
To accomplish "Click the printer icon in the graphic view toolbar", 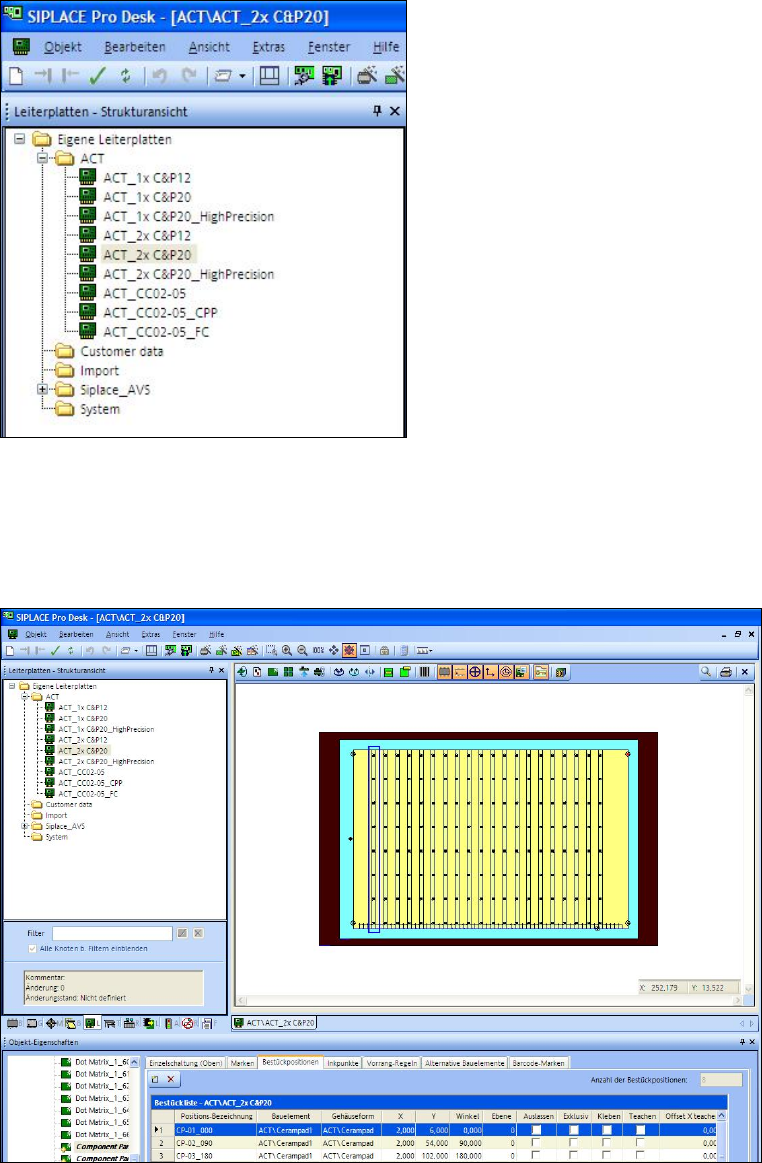I will pos(726,672).
